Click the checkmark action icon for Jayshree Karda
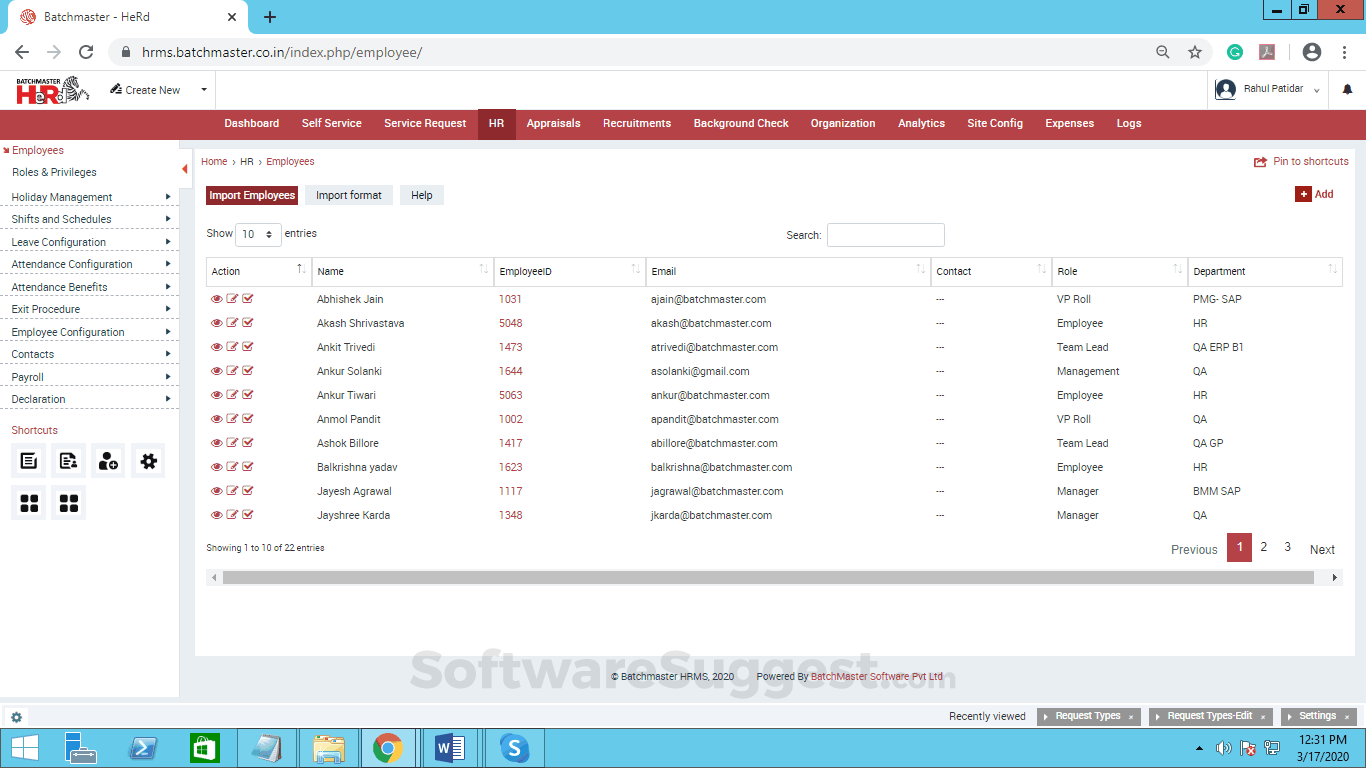1366x768 pixels. (x=248, y=515)
